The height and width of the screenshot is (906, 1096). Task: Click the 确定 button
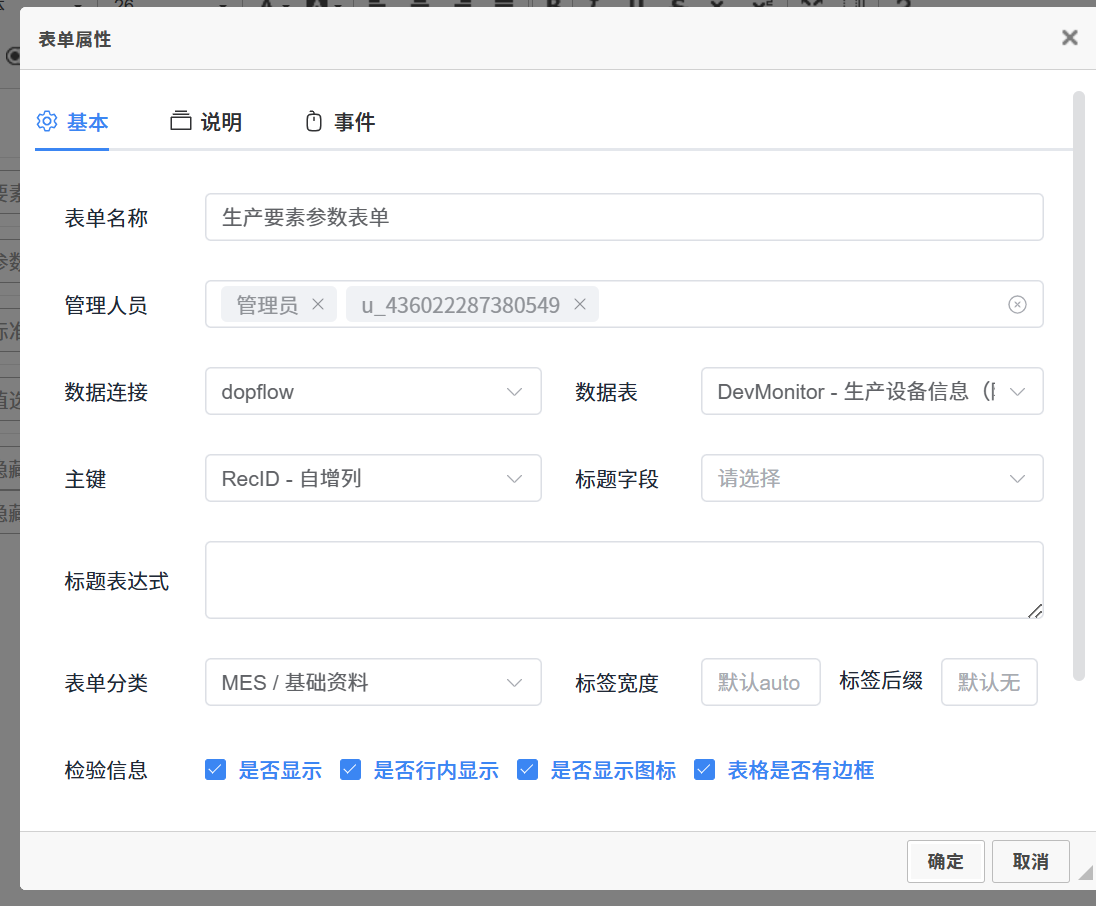coord(945,861)
